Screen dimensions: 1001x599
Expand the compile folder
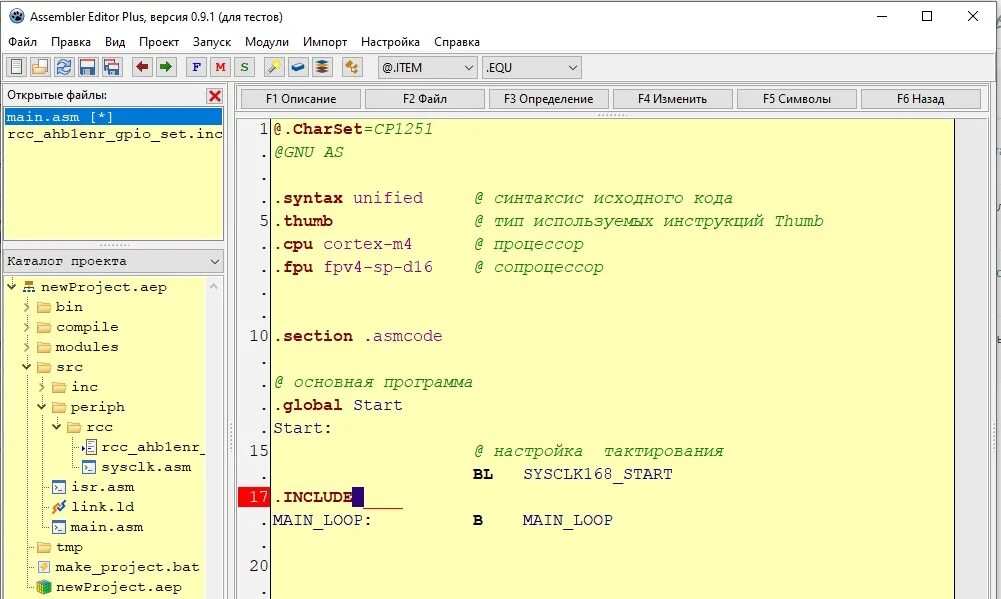click(26, 327)
